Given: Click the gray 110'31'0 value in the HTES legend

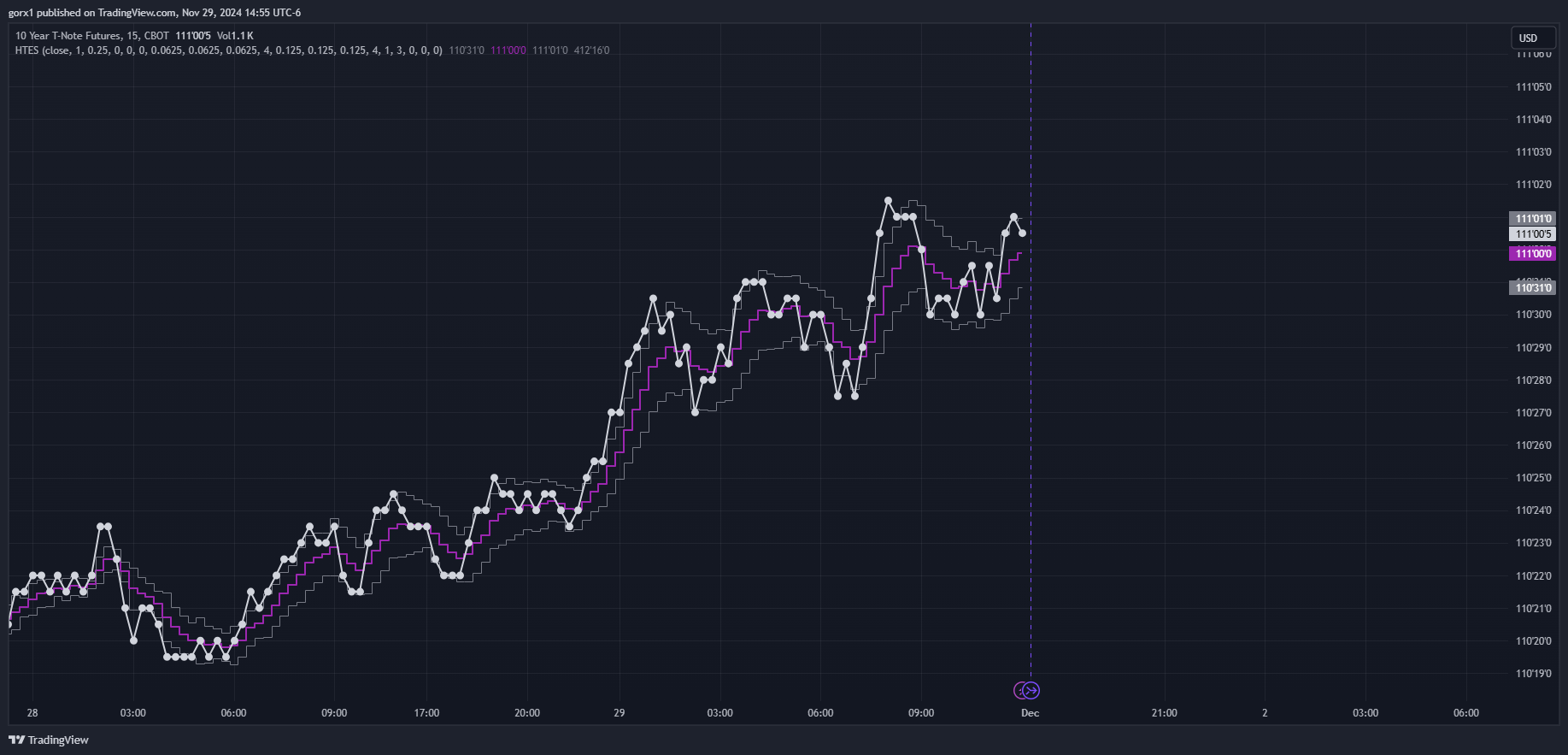Looking at the screenshot, I should [467, 50].
